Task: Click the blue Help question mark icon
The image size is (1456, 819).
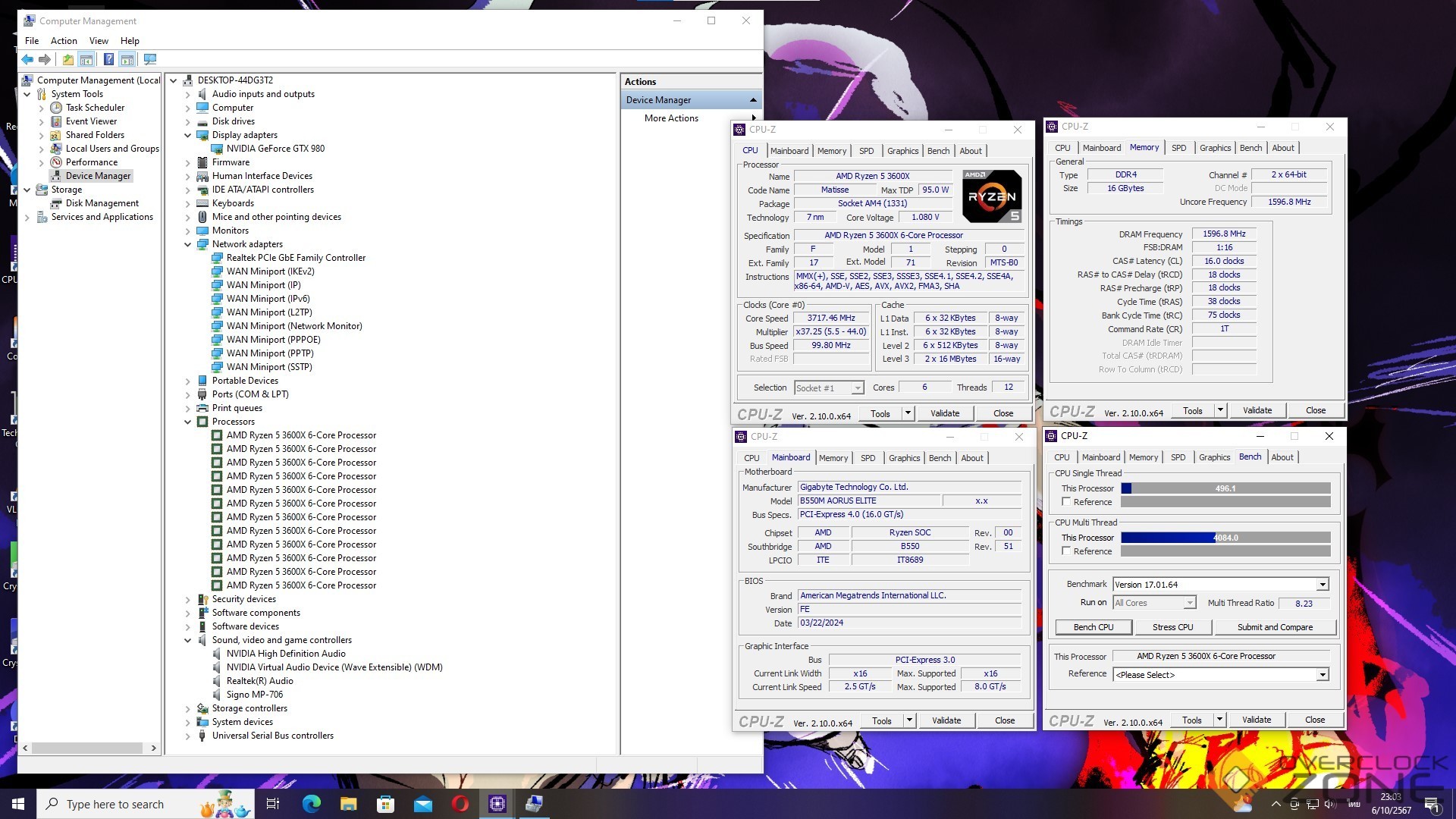Action: (108, 59)
